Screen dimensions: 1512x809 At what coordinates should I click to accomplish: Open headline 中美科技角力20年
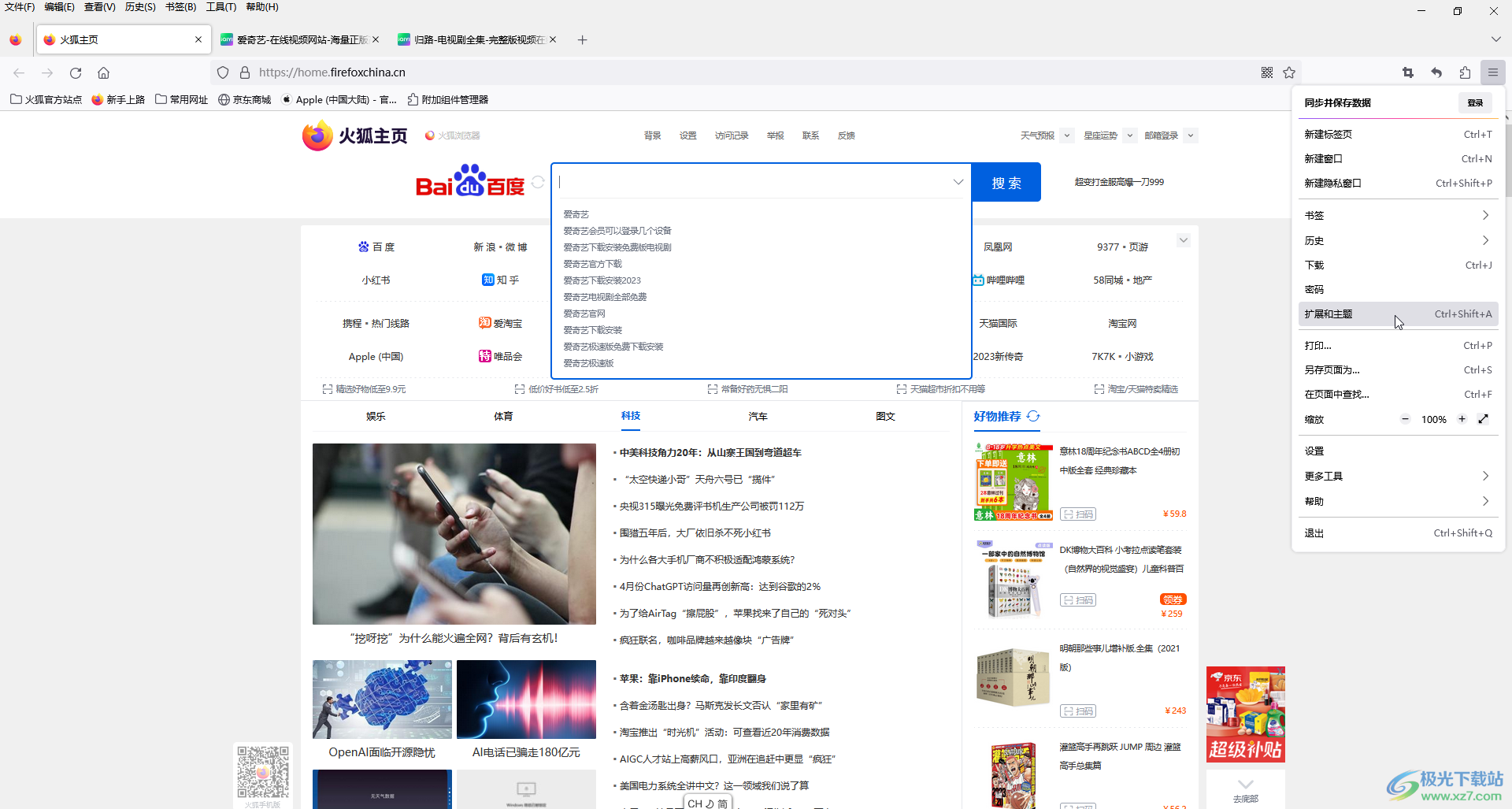(x=710, y=452)
